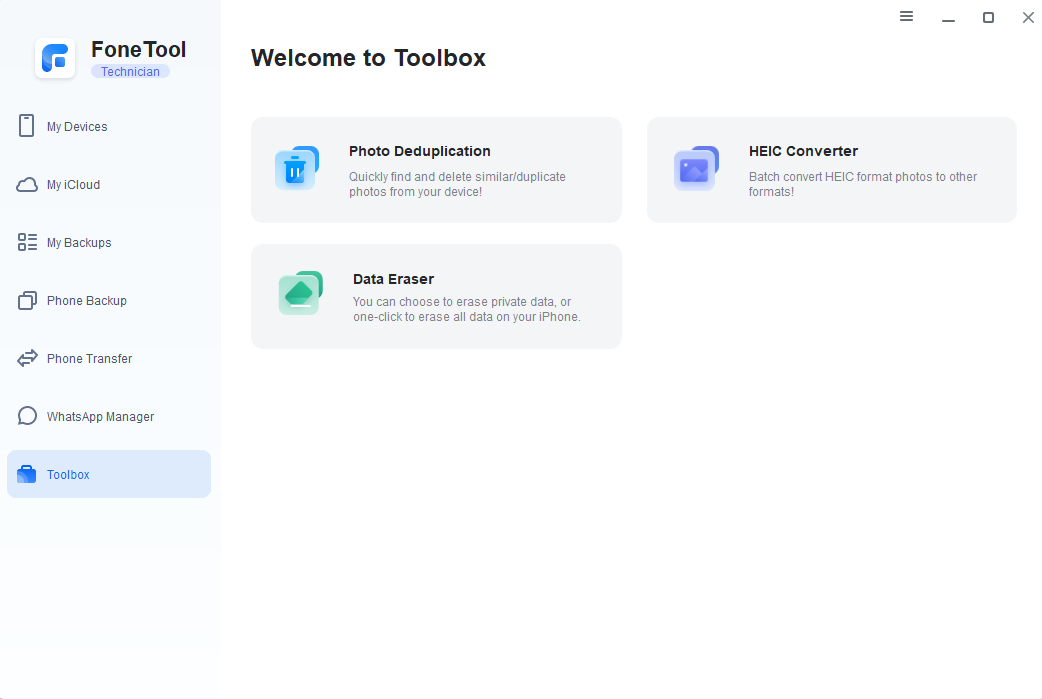Open the Data Eraser tool

point(436,296)
